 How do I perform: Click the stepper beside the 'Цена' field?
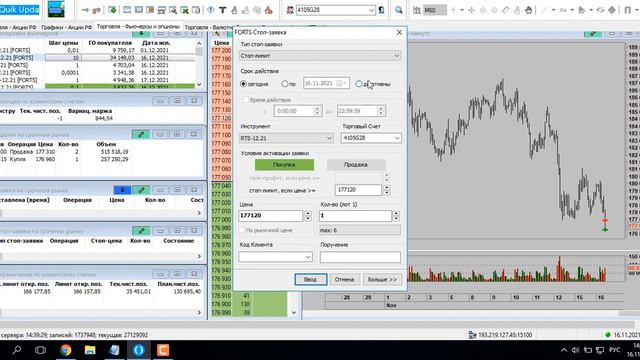[x=308, y=216]
